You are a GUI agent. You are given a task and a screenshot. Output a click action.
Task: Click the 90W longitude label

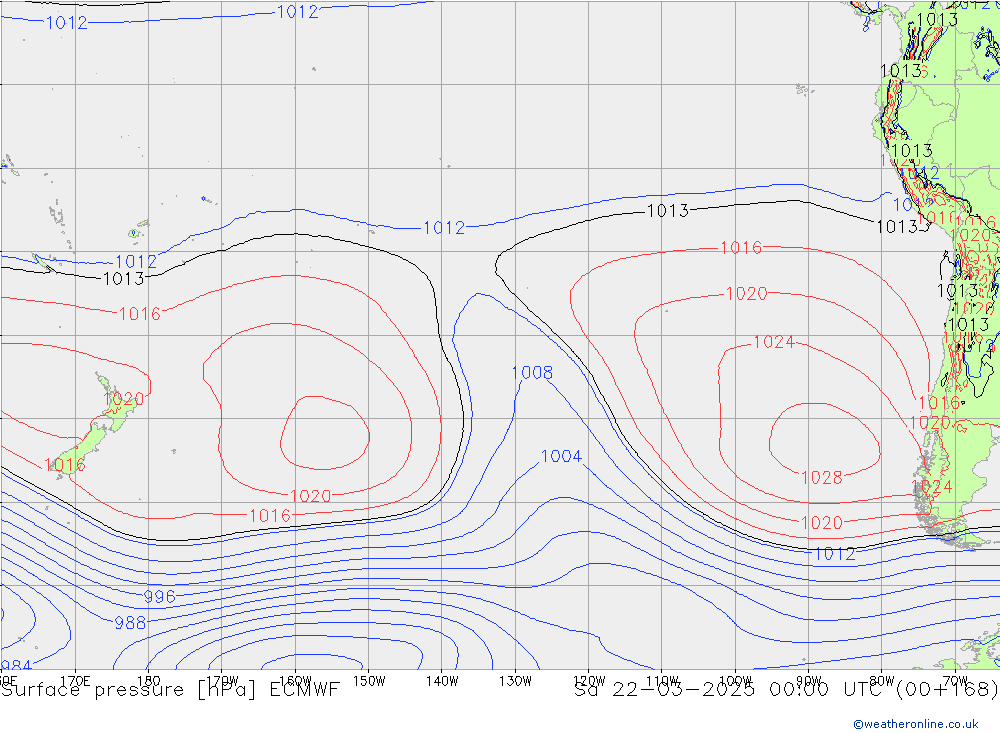[809, 681]
